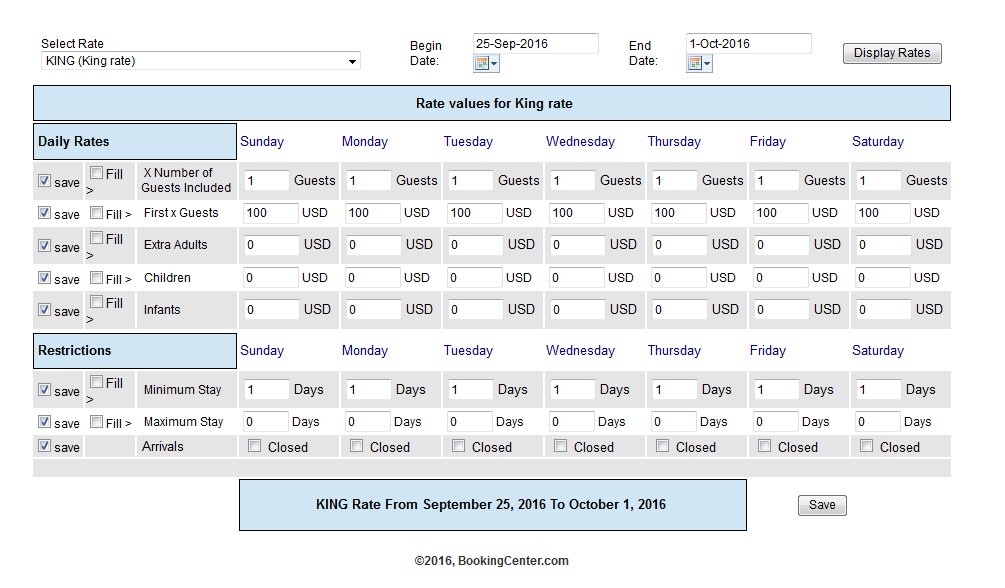Edit Saturday First x Guests rate field
This screenshot has width=1005, height=588.
click(883, 213)
